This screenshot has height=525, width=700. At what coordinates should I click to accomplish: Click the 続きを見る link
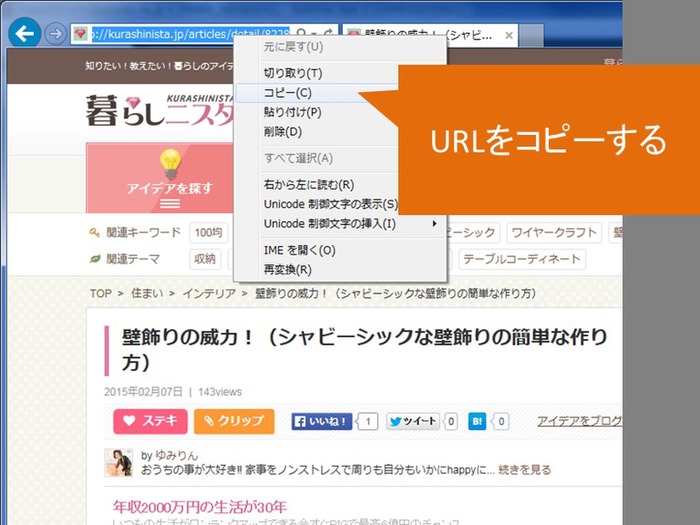click(x=525, y=470)
